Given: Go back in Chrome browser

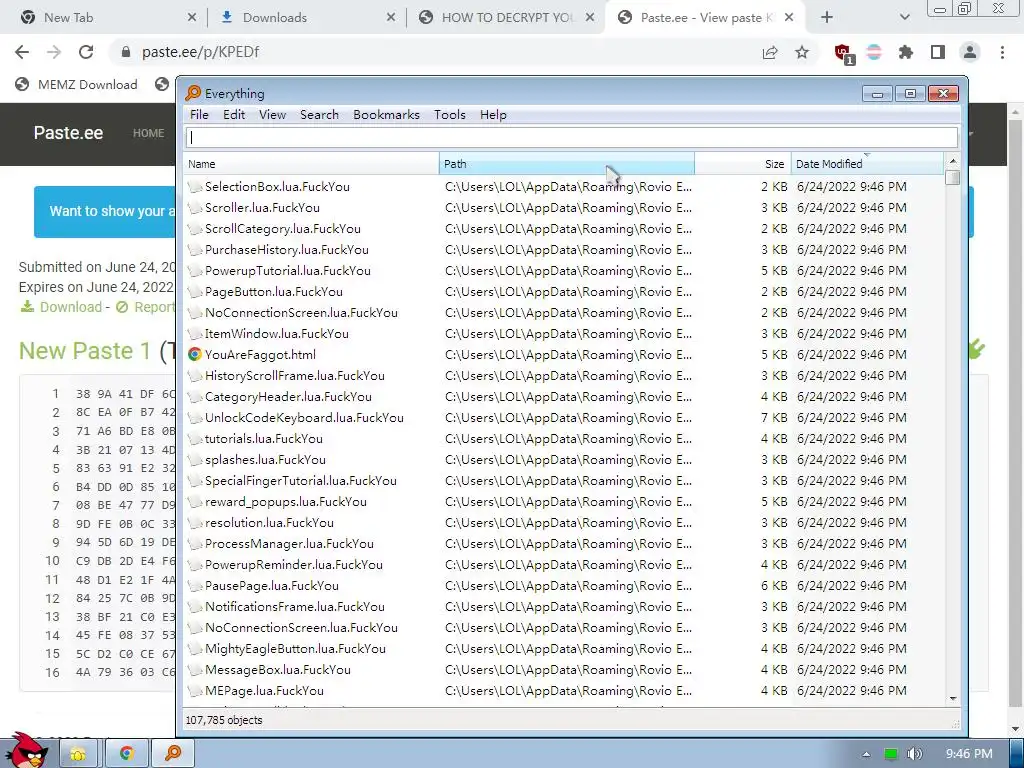Looking at the screenshot, I should point(22,52).
